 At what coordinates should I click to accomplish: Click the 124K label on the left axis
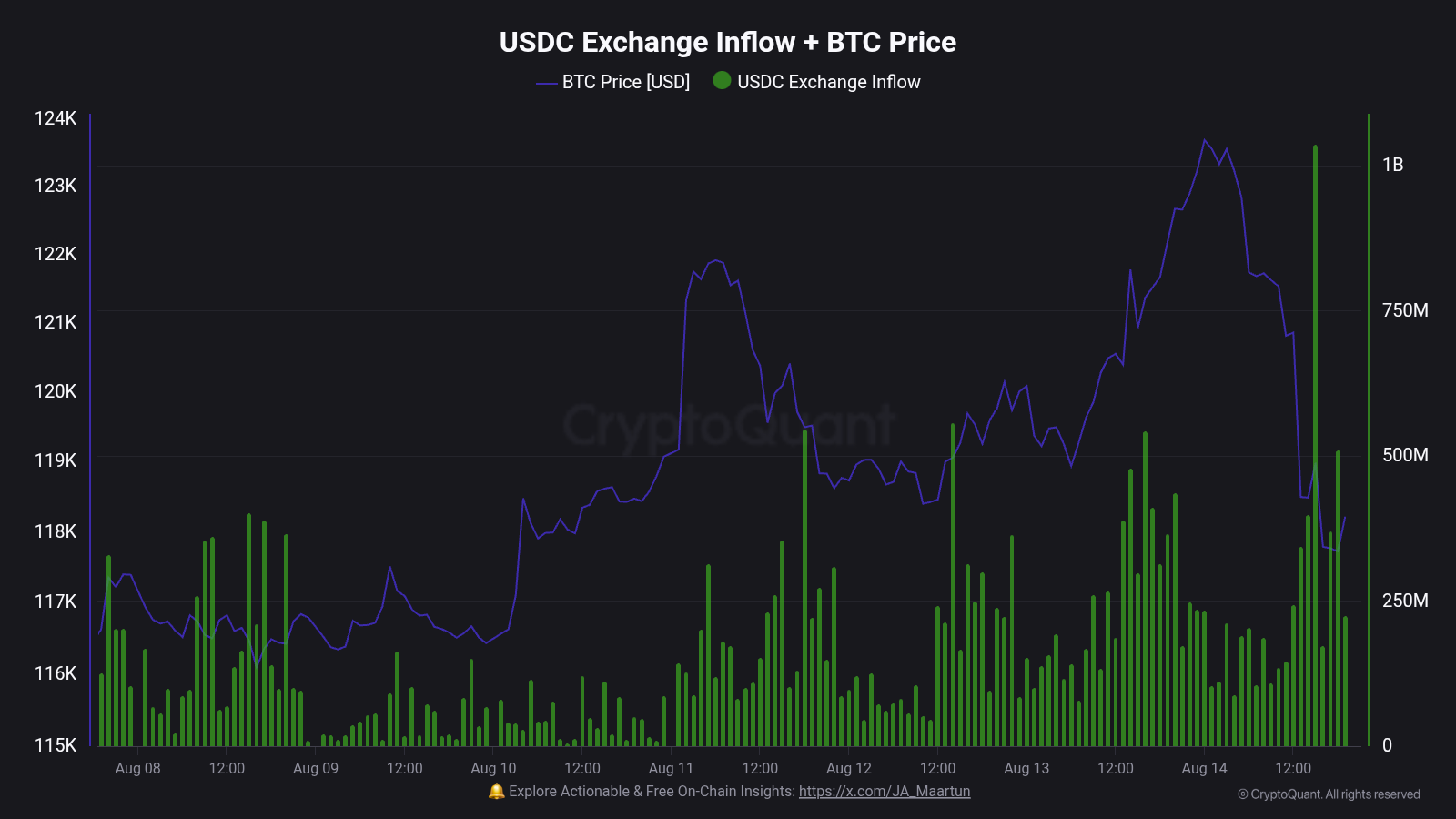pos(56,118)
